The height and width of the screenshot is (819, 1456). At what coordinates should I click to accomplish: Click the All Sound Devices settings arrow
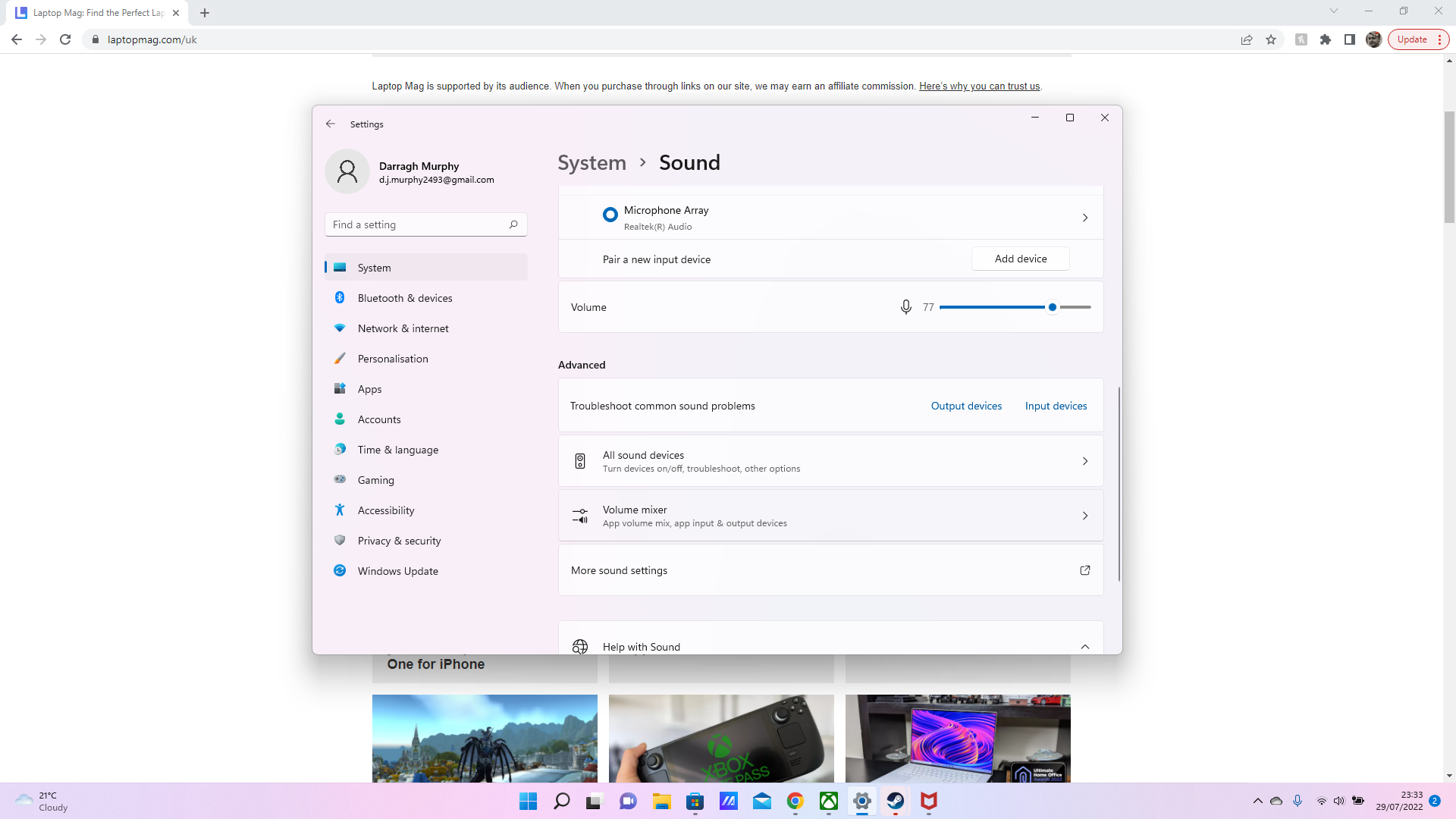[x=1085, y=461]
